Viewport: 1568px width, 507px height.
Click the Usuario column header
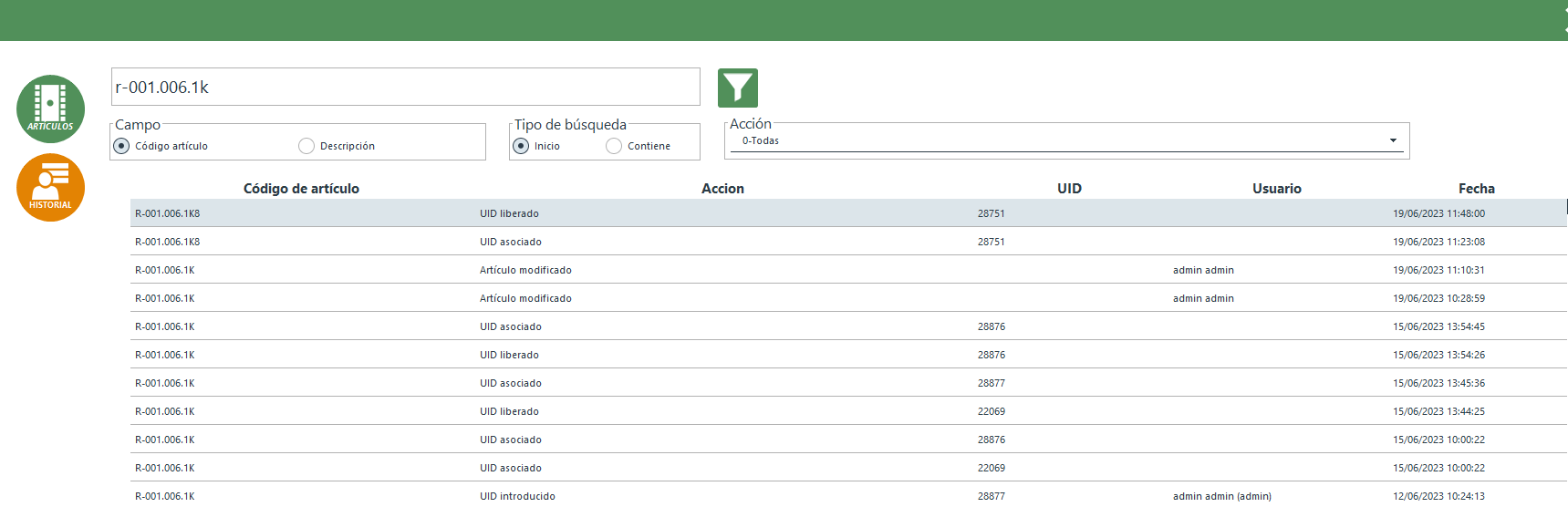point(1276,189)
